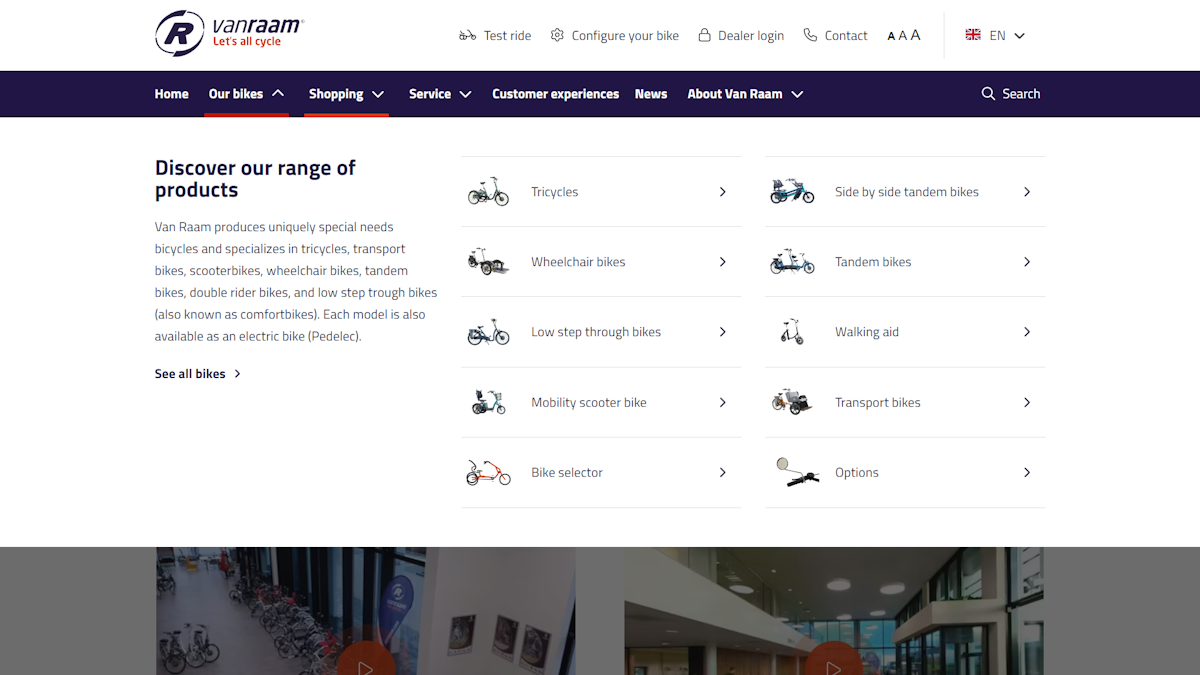Click the Contact phone icon
Screen dimensions: 1200x675
[810, 35]
